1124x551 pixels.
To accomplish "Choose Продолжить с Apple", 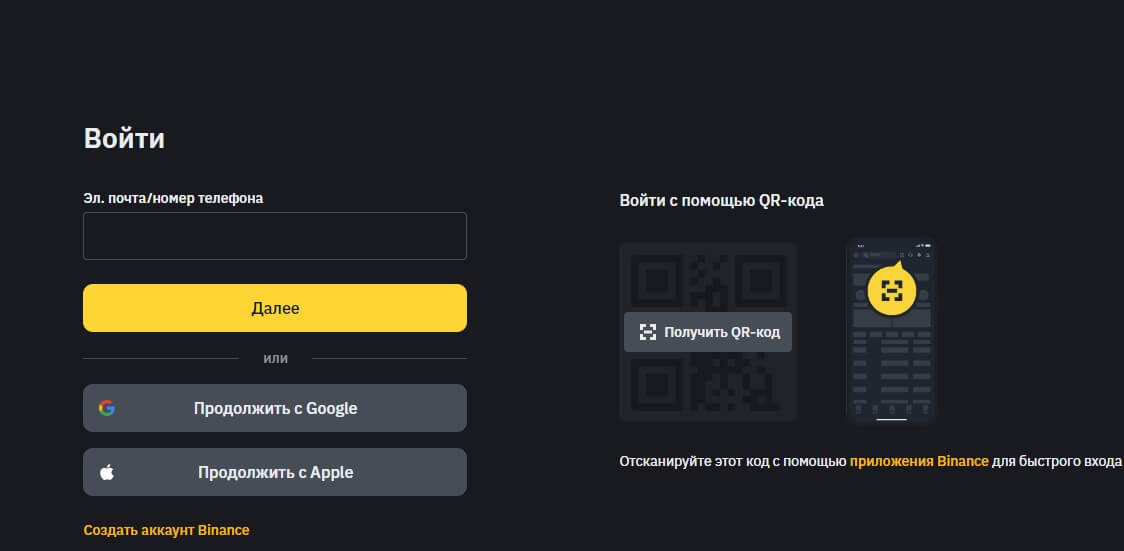I will click(x=275, y=472).
